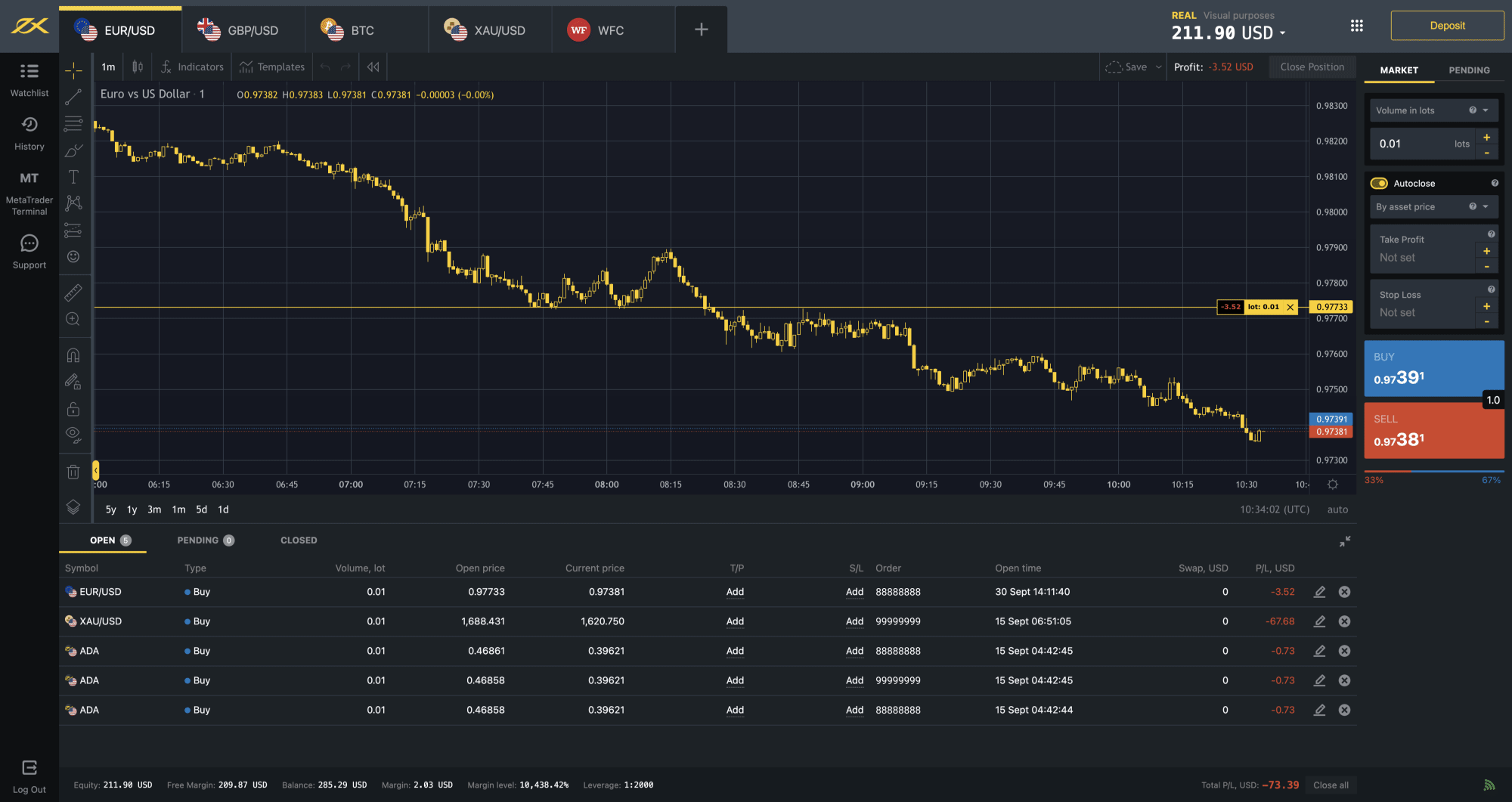Switch to the GBP/USD tab
The width and height of the screenshot is (1512, 802).
point(243,30)
